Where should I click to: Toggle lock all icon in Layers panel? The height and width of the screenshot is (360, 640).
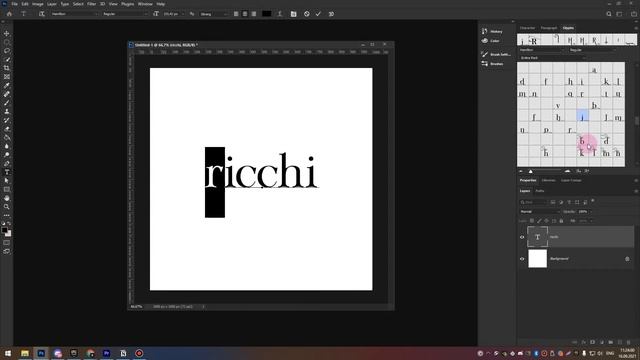click(x=561, y=221)
